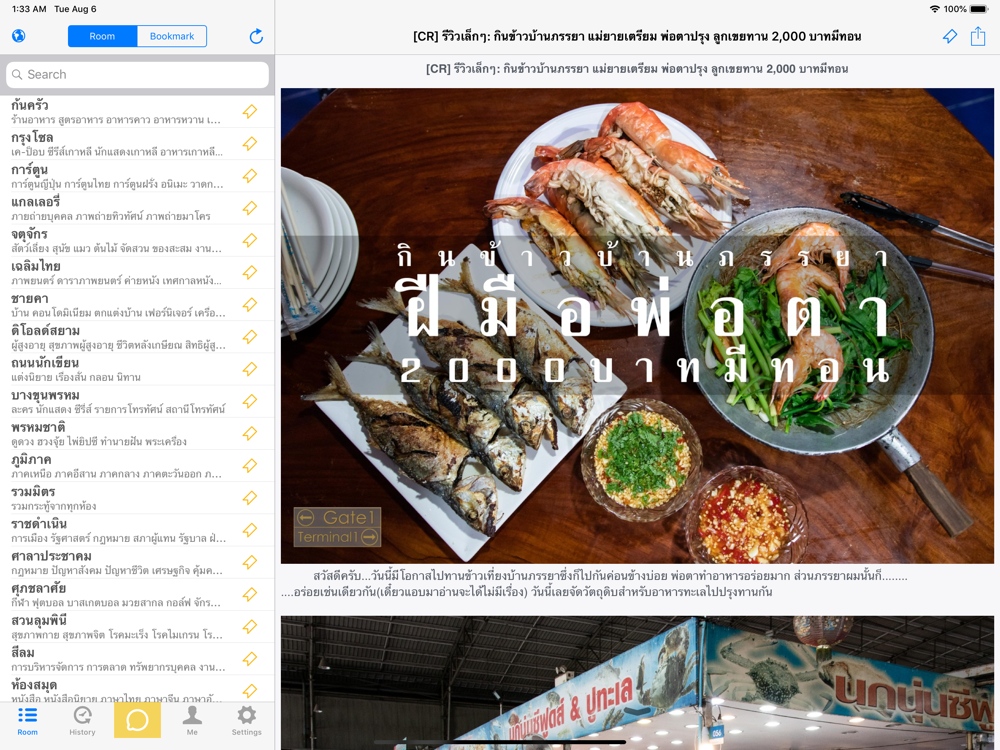Tap bookmark tag for ศาลาประชาคม
Screen dimensions: 1000x750
[x=250, y=562]
